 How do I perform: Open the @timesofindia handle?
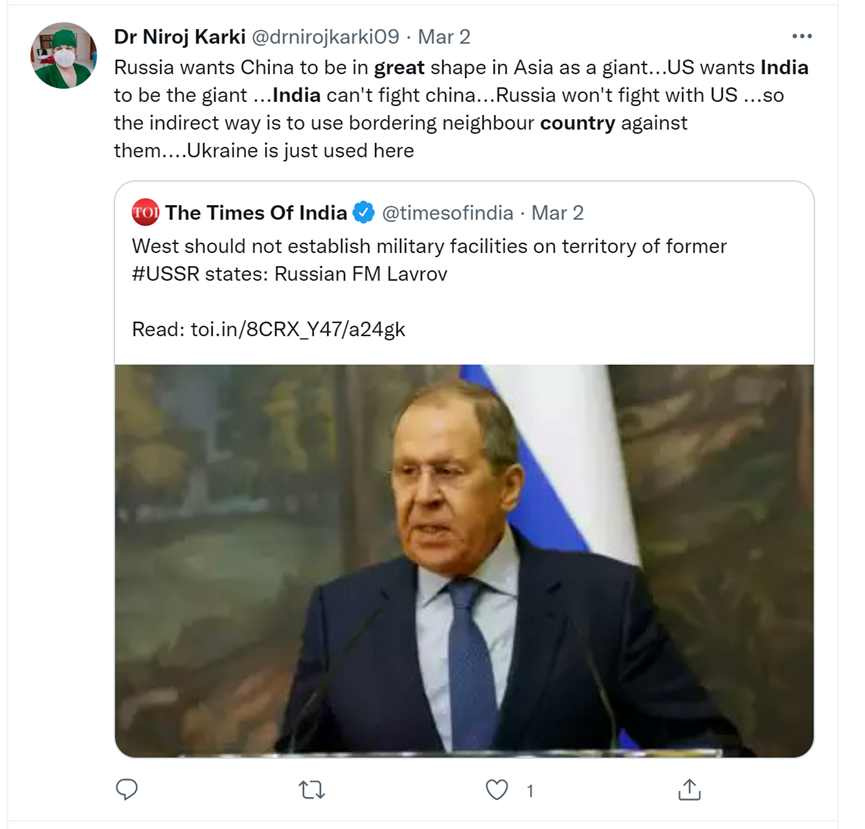[x=448, y=213]
